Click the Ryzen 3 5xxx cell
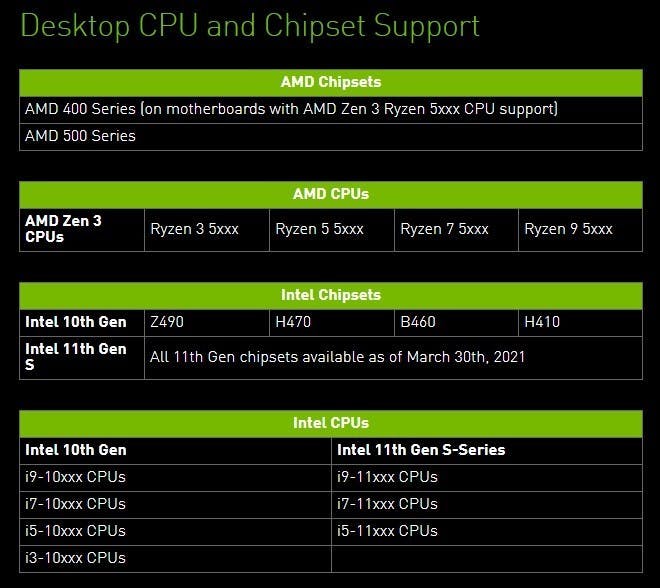This screenshot has height=588, width=660. coord(207,230)
